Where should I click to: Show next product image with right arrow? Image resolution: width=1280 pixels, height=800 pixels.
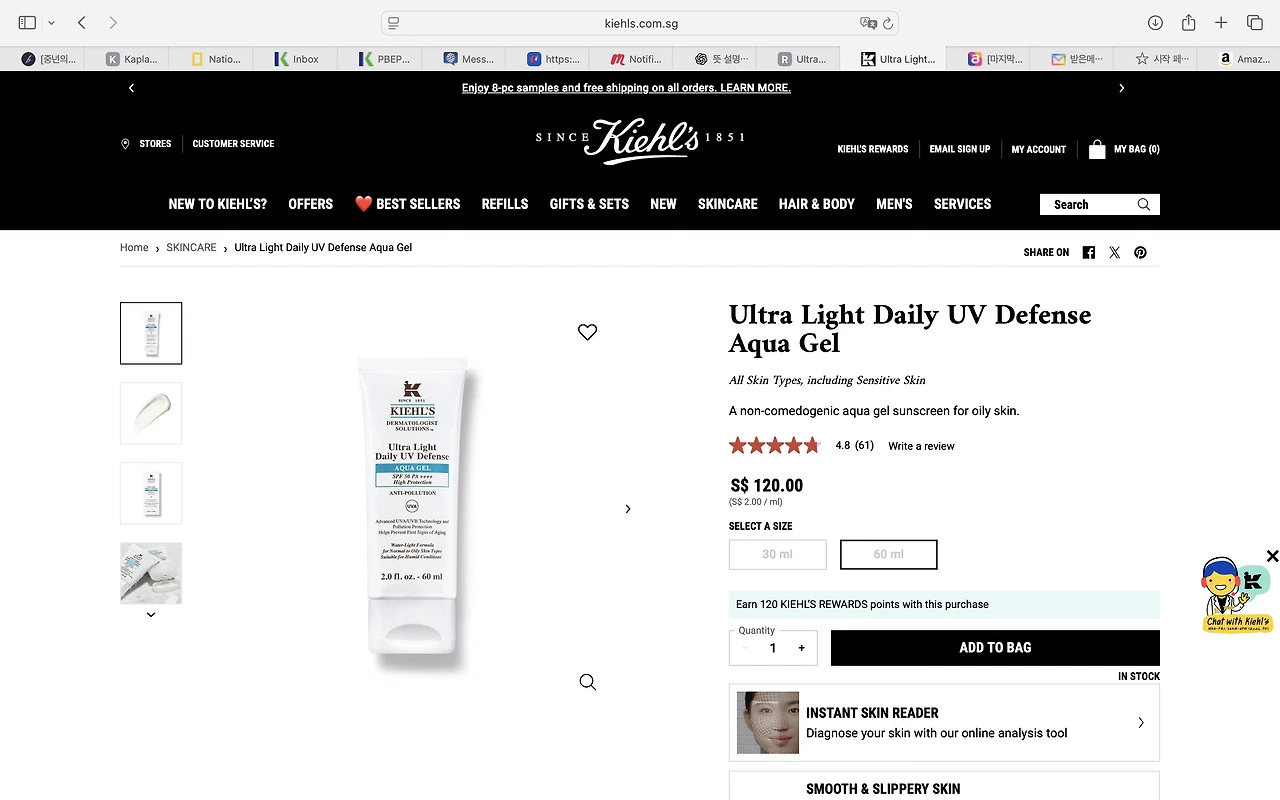pos(628,509)
